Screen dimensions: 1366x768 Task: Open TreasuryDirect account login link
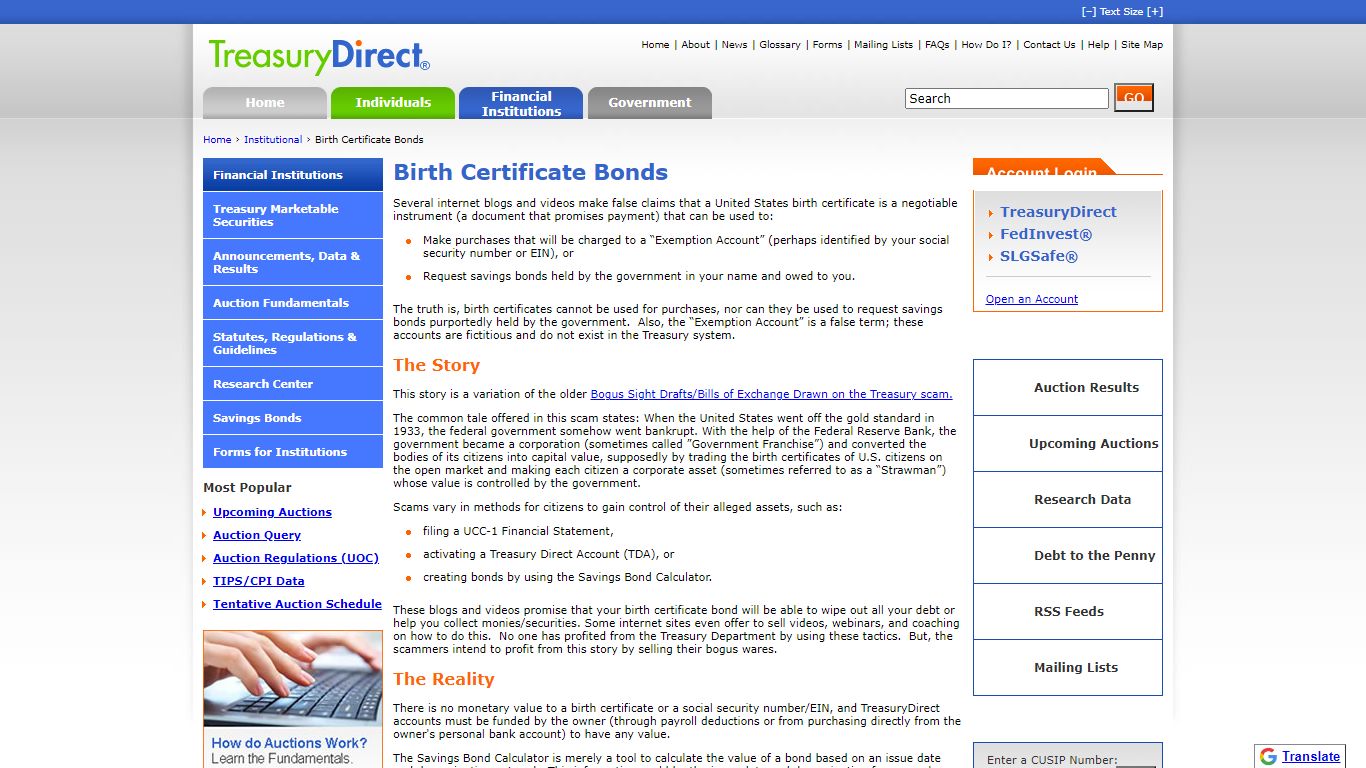click(x=1058, y=212)
